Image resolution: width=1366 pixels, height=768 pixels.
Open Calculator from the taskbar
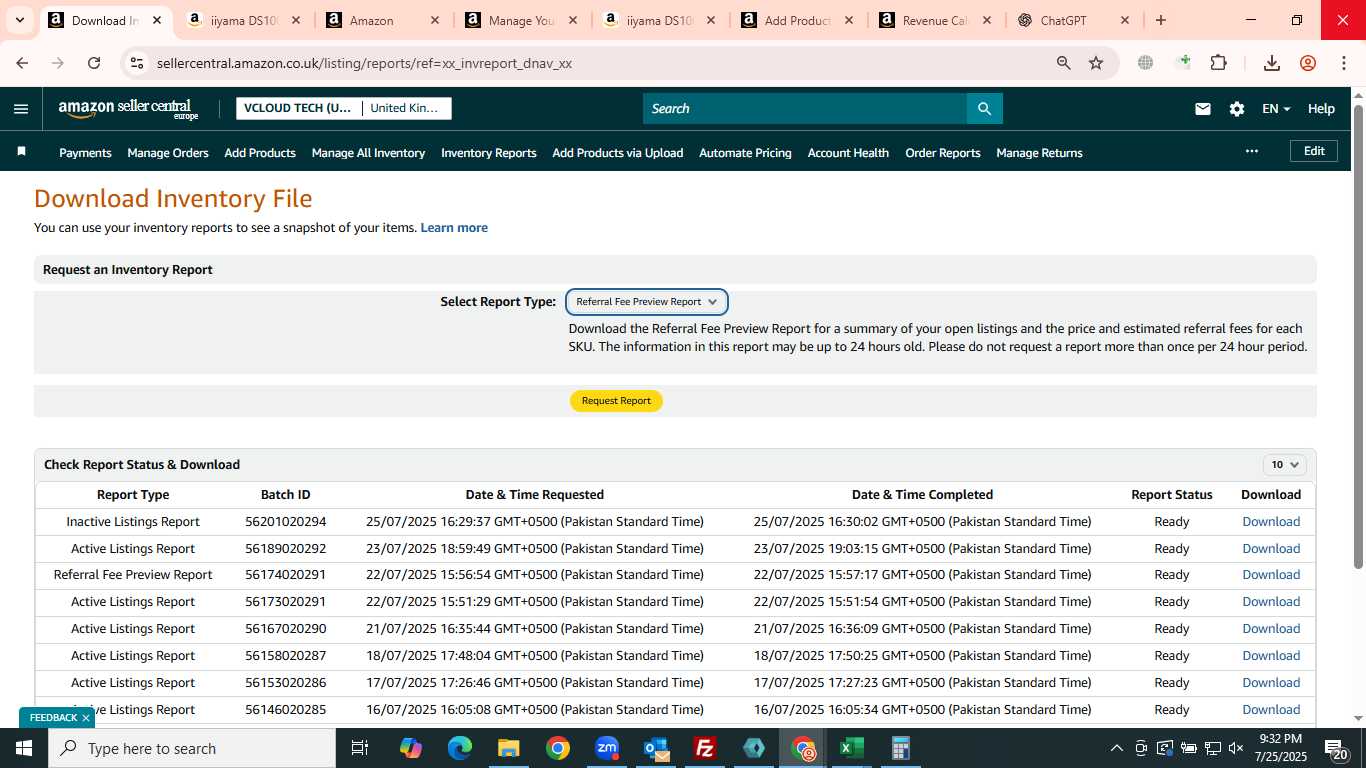(x=901, y=748)
